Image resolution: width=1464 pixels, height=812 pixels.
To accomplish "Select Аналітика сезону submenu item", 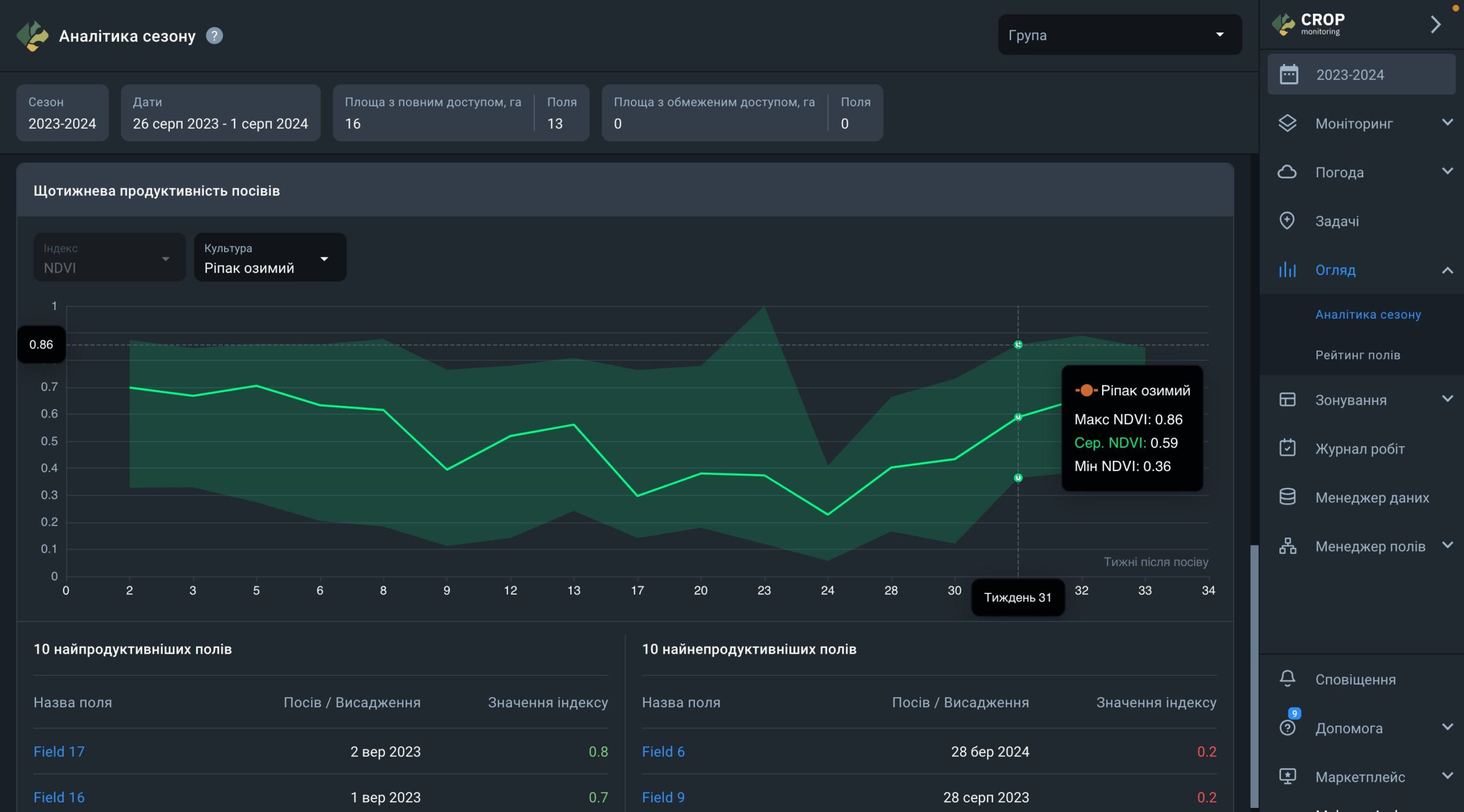I will [1367, 315].
